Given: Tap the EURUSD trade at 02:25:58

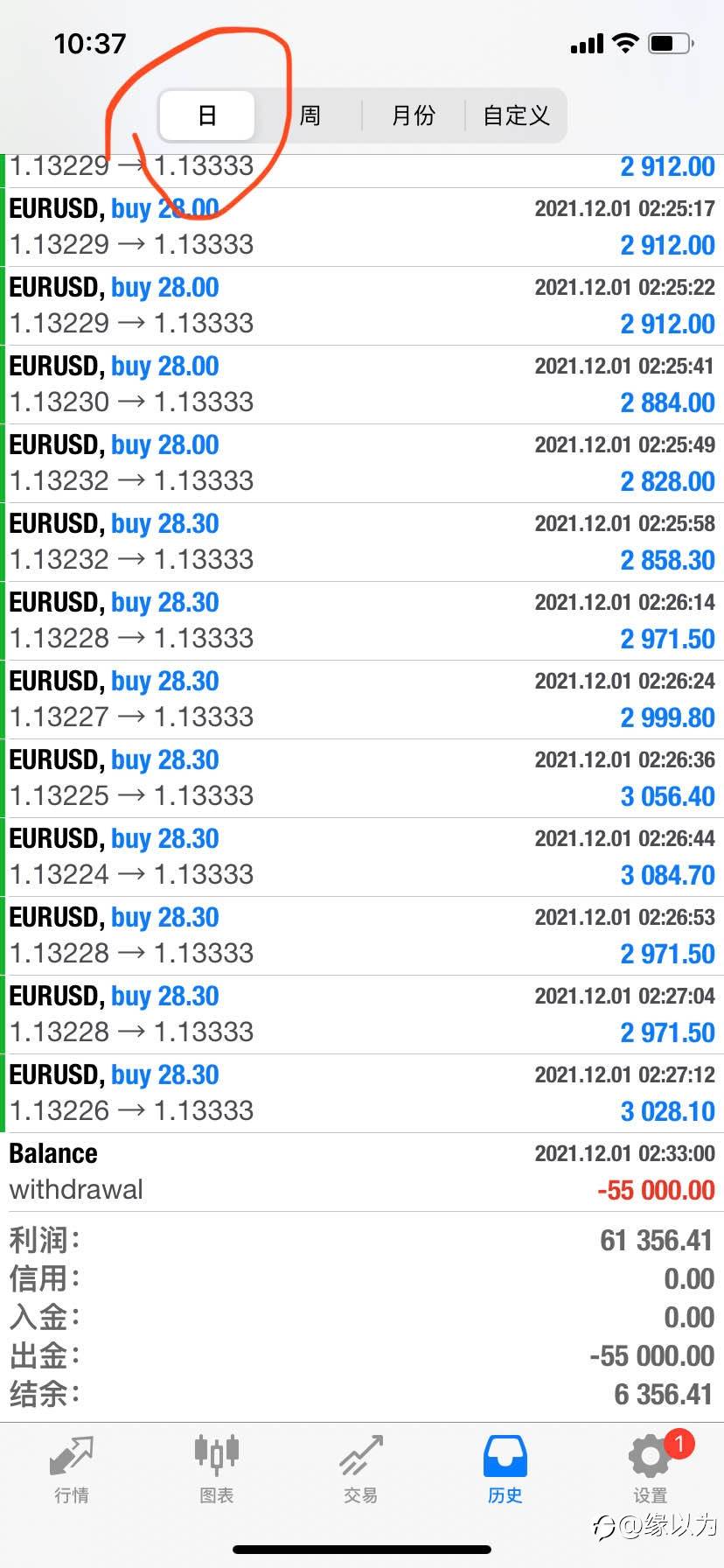Looking at the screenshot, I should click(362, 542).
